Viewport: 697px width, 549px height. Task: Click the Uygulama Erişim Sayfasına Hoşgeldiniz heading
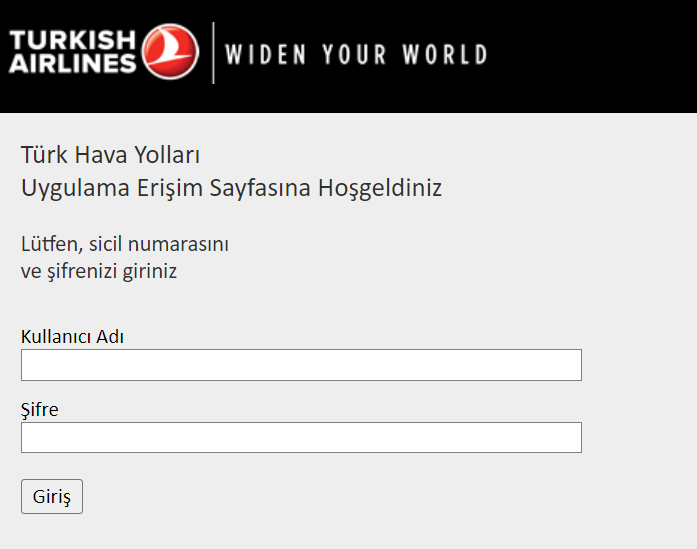pos(232,188)
